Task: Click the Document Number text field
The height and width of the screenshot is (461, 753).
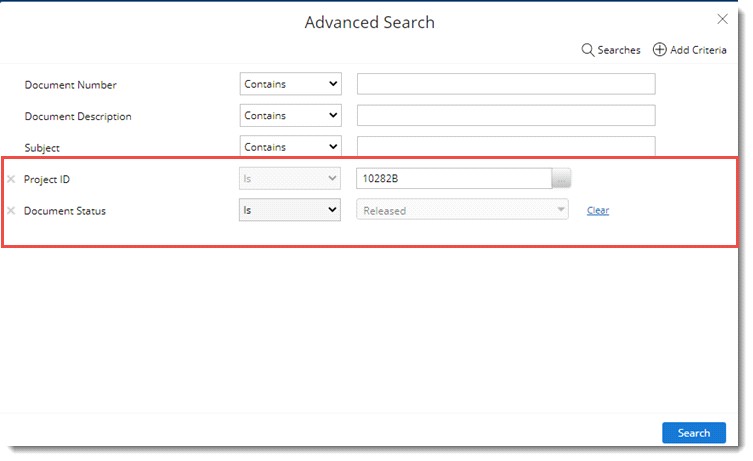Action: 505,85
